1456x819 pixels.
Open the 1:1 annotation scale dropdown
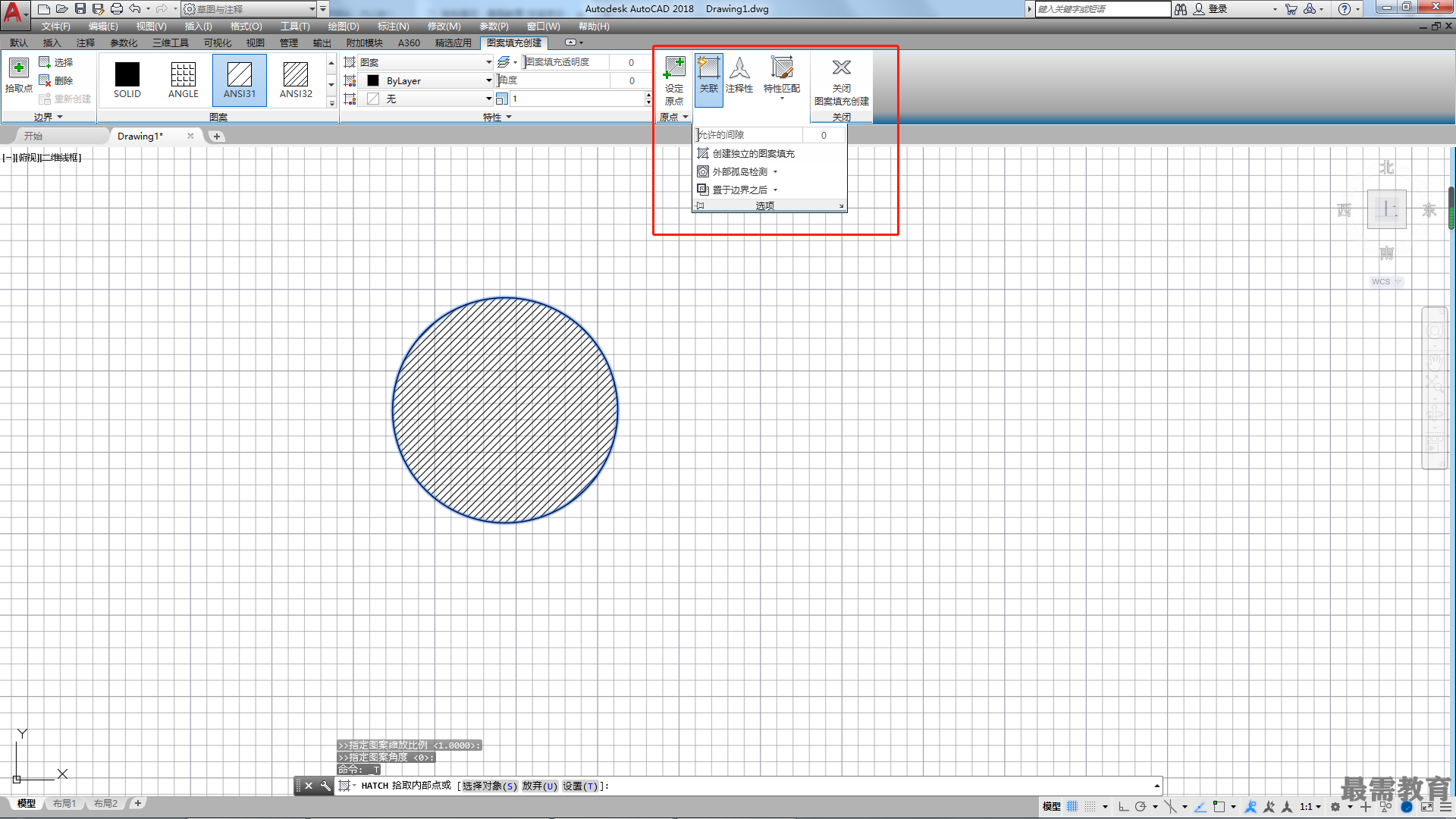(x=1310, y=807)
